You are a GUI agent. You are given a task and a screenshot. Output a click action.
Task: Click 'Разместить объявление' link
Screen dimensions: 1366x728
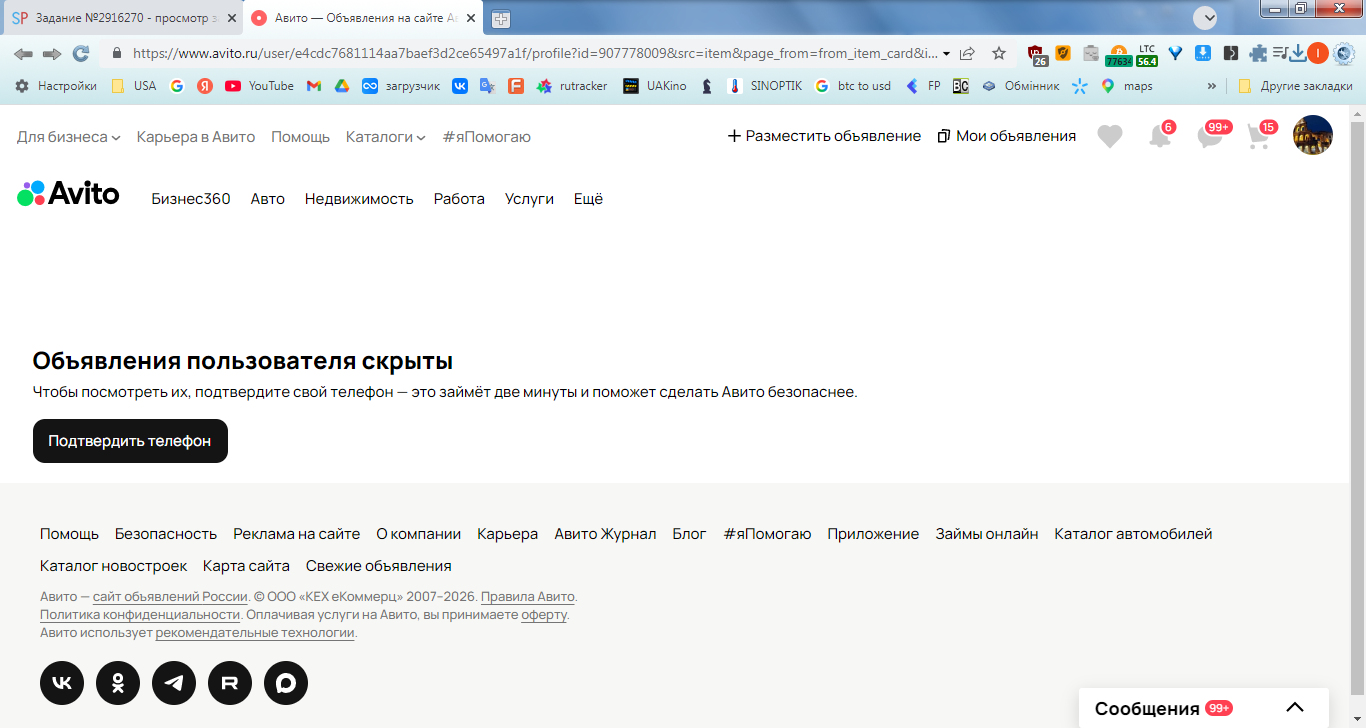coord(824,136)
